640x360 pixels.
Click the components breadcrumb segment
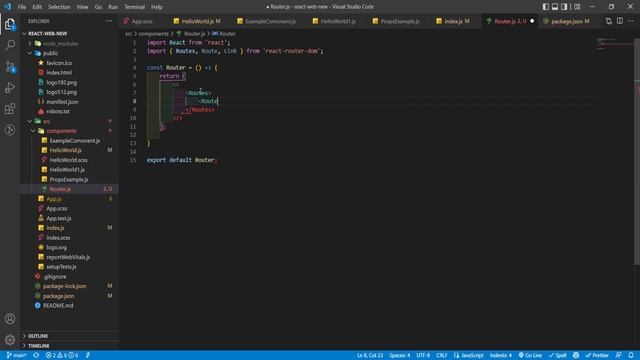pos(153,34)
